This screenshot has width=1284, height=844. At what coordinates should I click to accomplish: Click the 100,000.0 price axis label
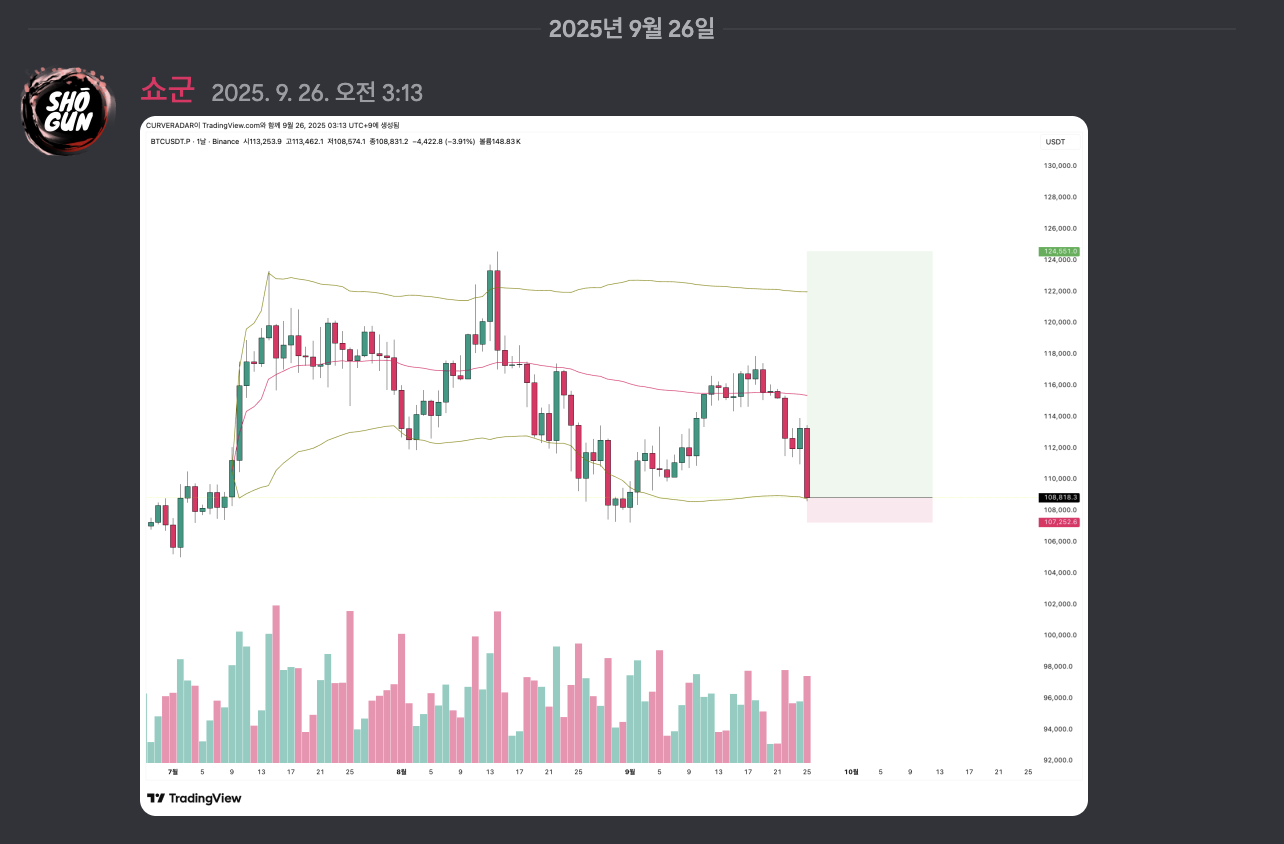1059,635
